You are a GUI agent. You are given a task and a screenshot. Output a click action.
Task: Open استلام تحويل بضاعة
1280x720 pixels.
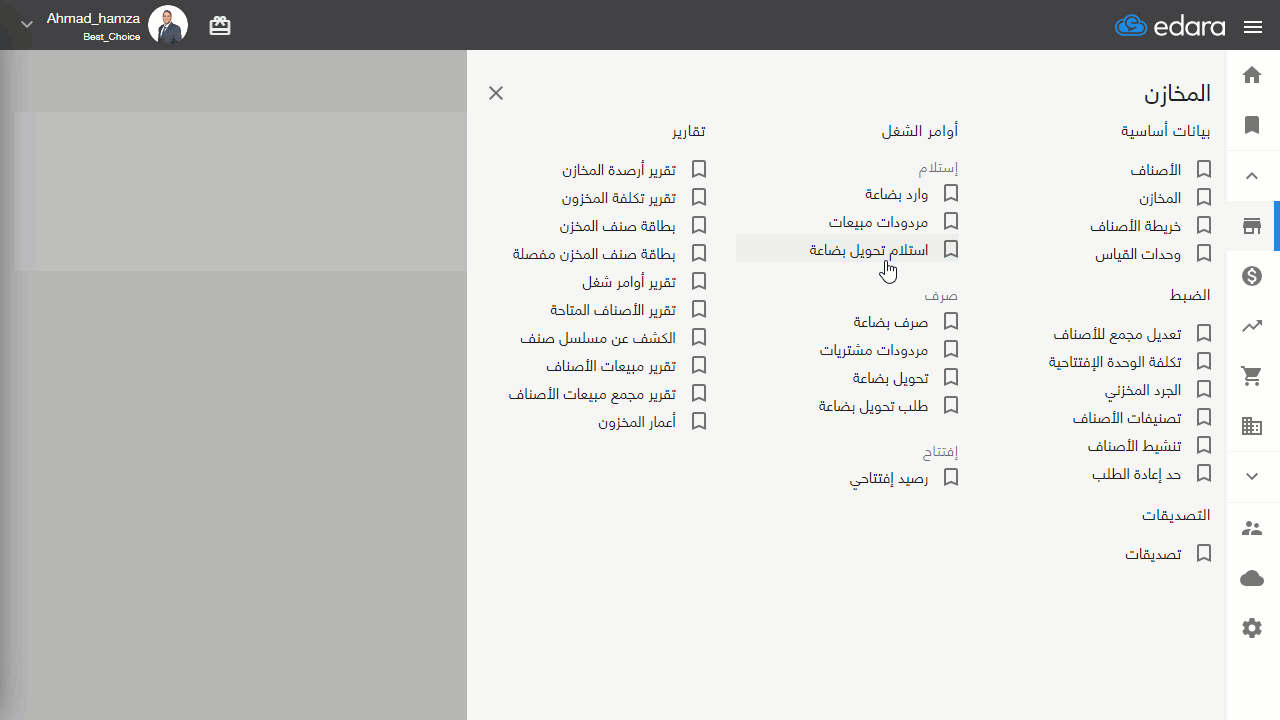point(869,250)
